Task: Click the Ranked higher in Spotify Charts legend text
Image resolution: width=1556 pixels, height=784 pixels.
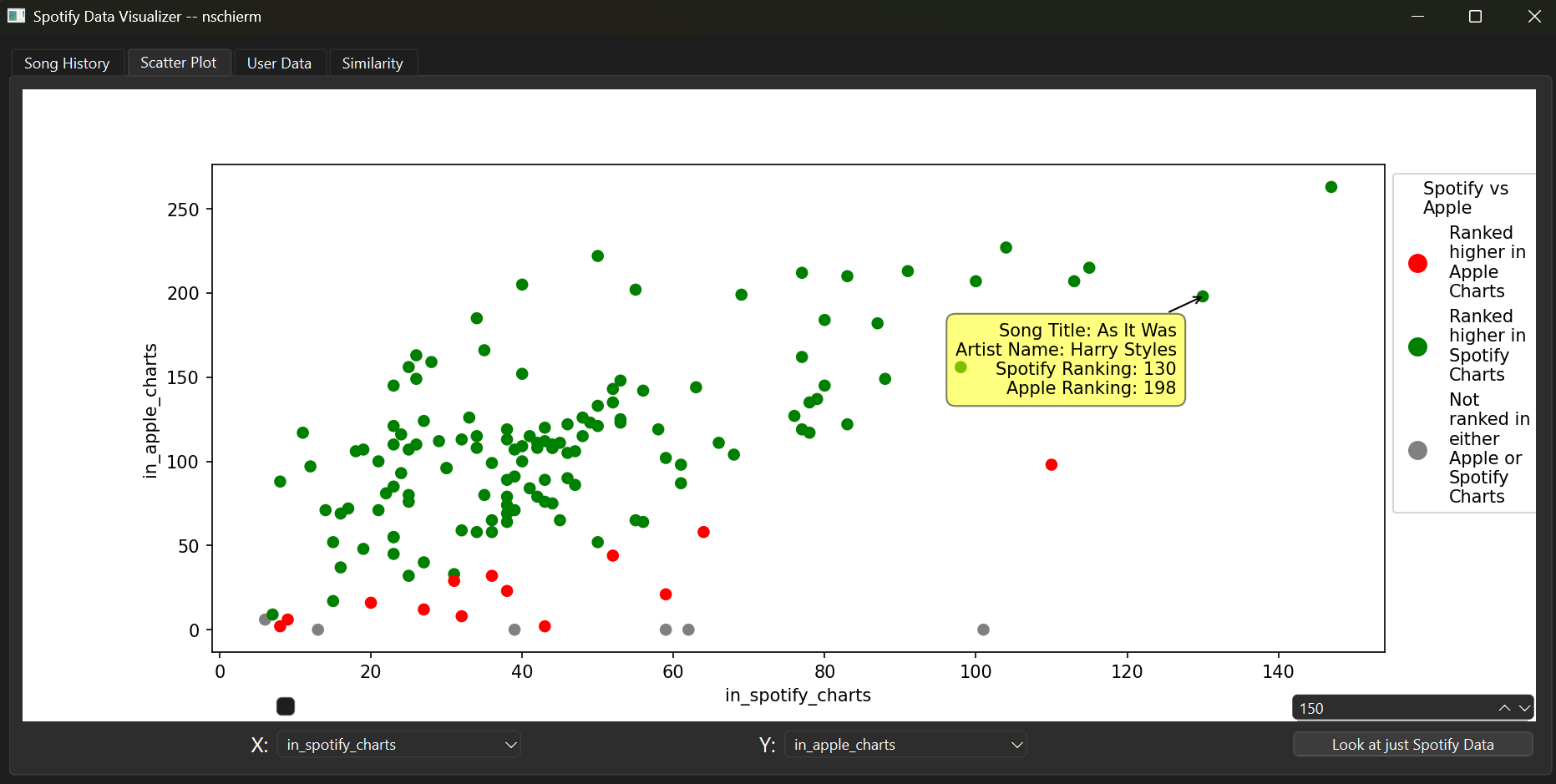Action: [x=1488, y=346]
